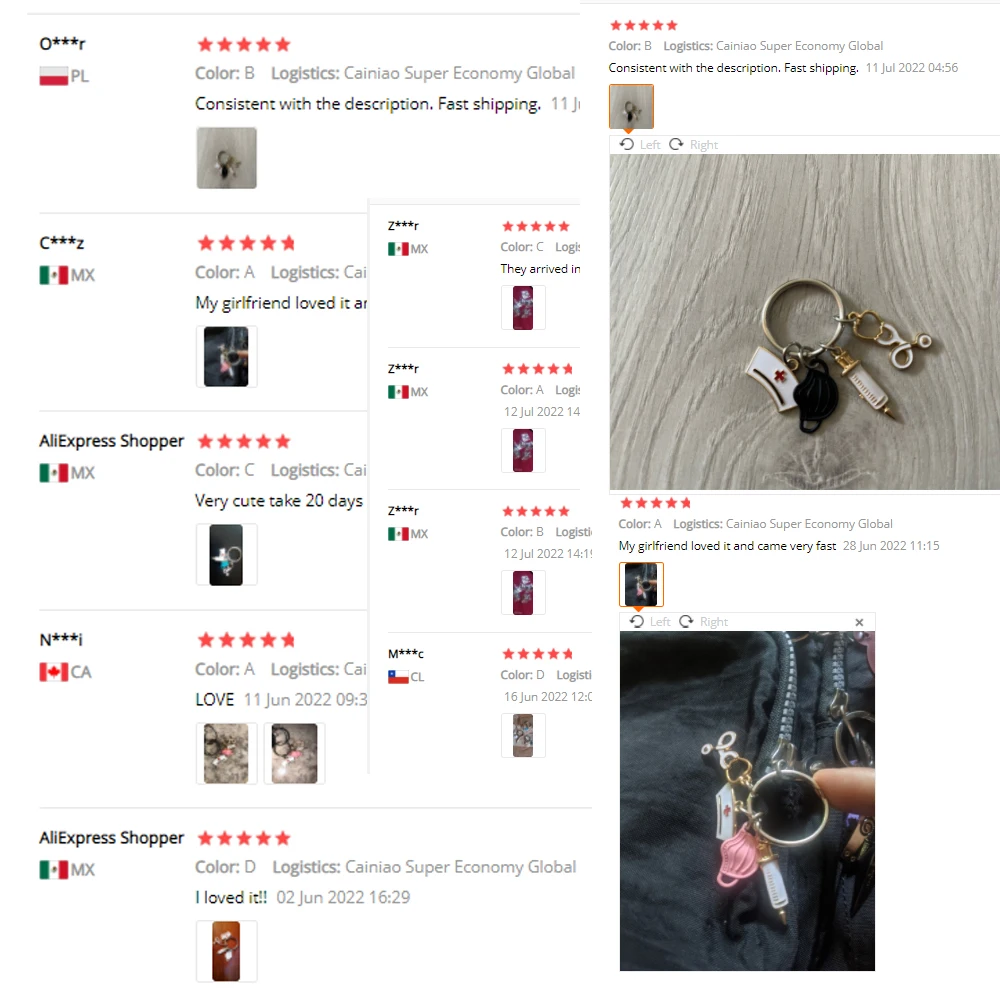
Task: Close the expanded pink mask keychain photo
Action: (x=859, y=622)
